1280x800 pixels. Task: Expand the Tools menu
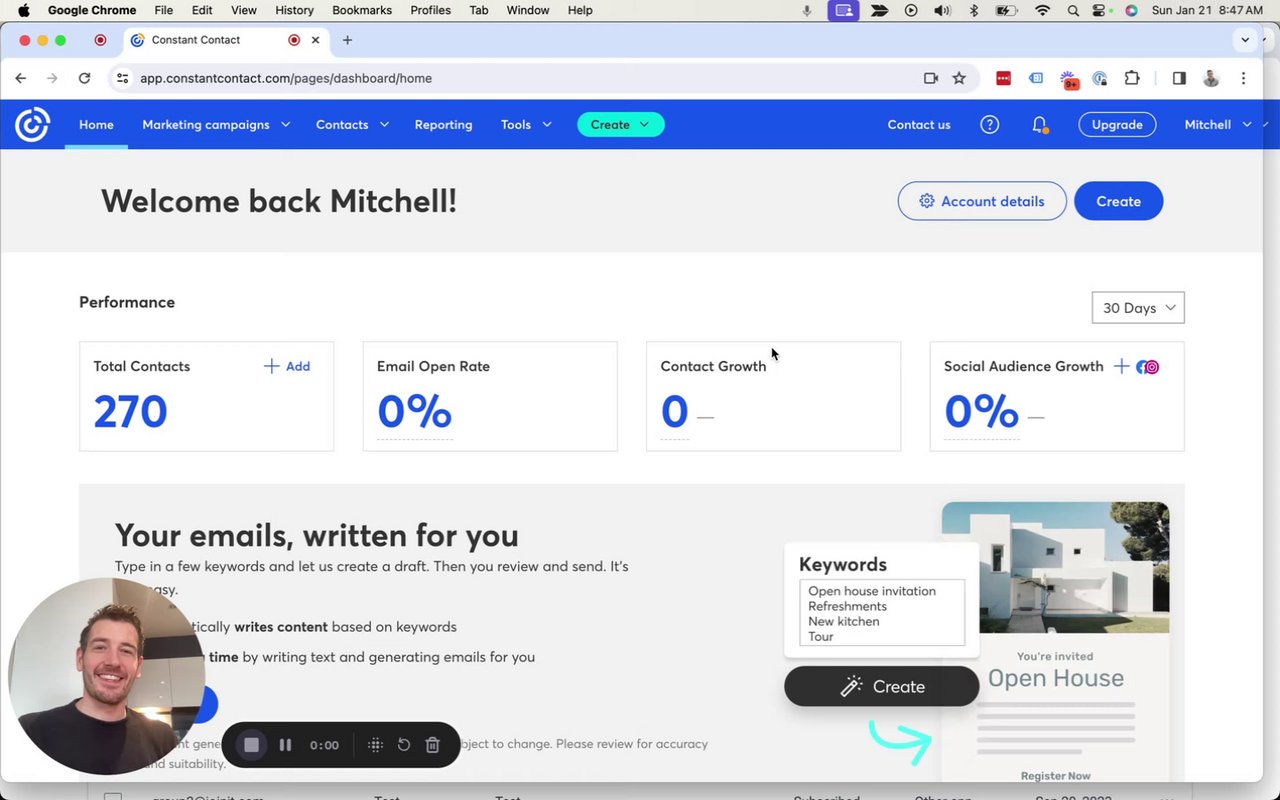click(526, 125)
